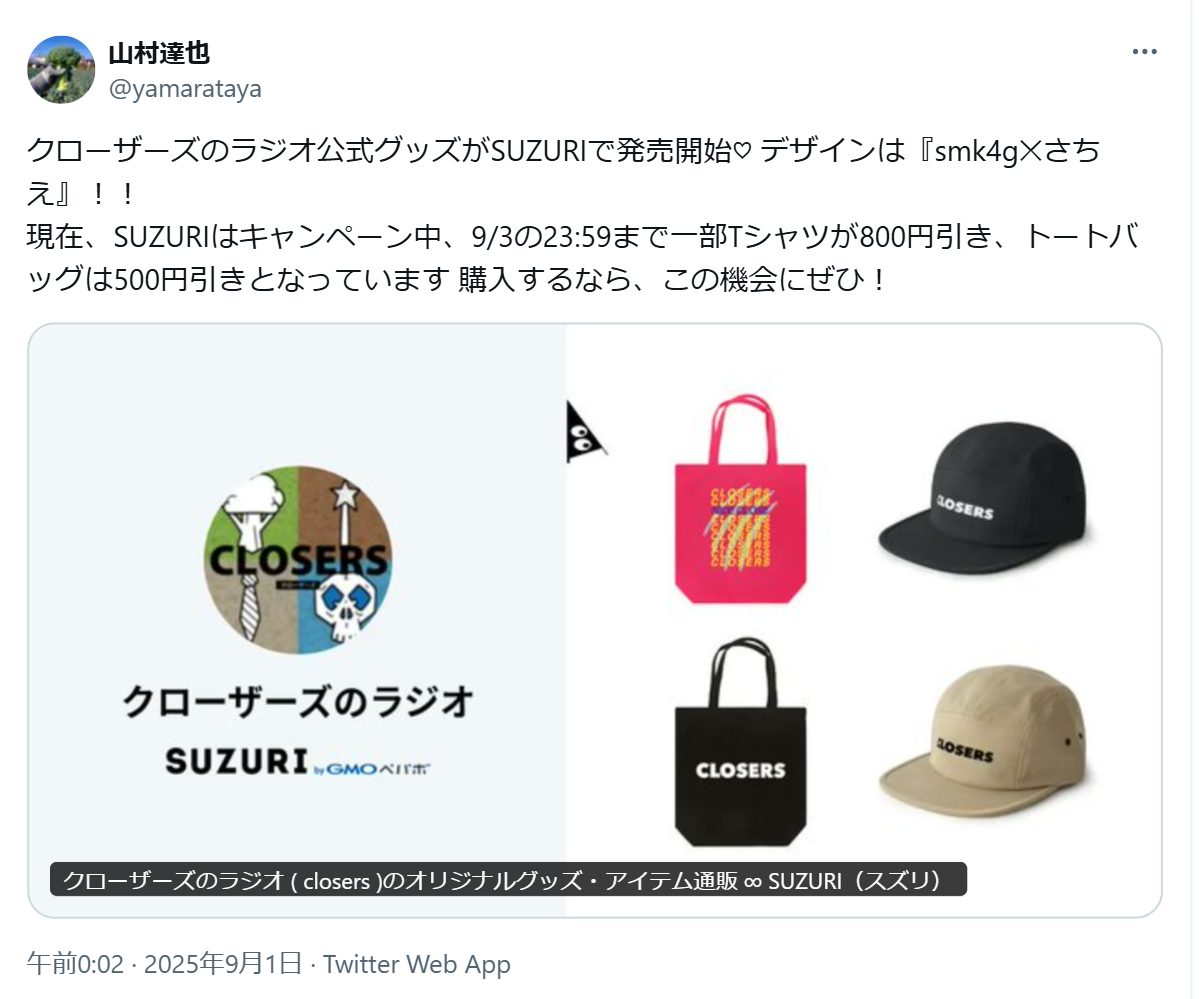This screenshot has height=999, width=1199.
Task: Select the pink CLOSERS tote bag
Action: 740,500
